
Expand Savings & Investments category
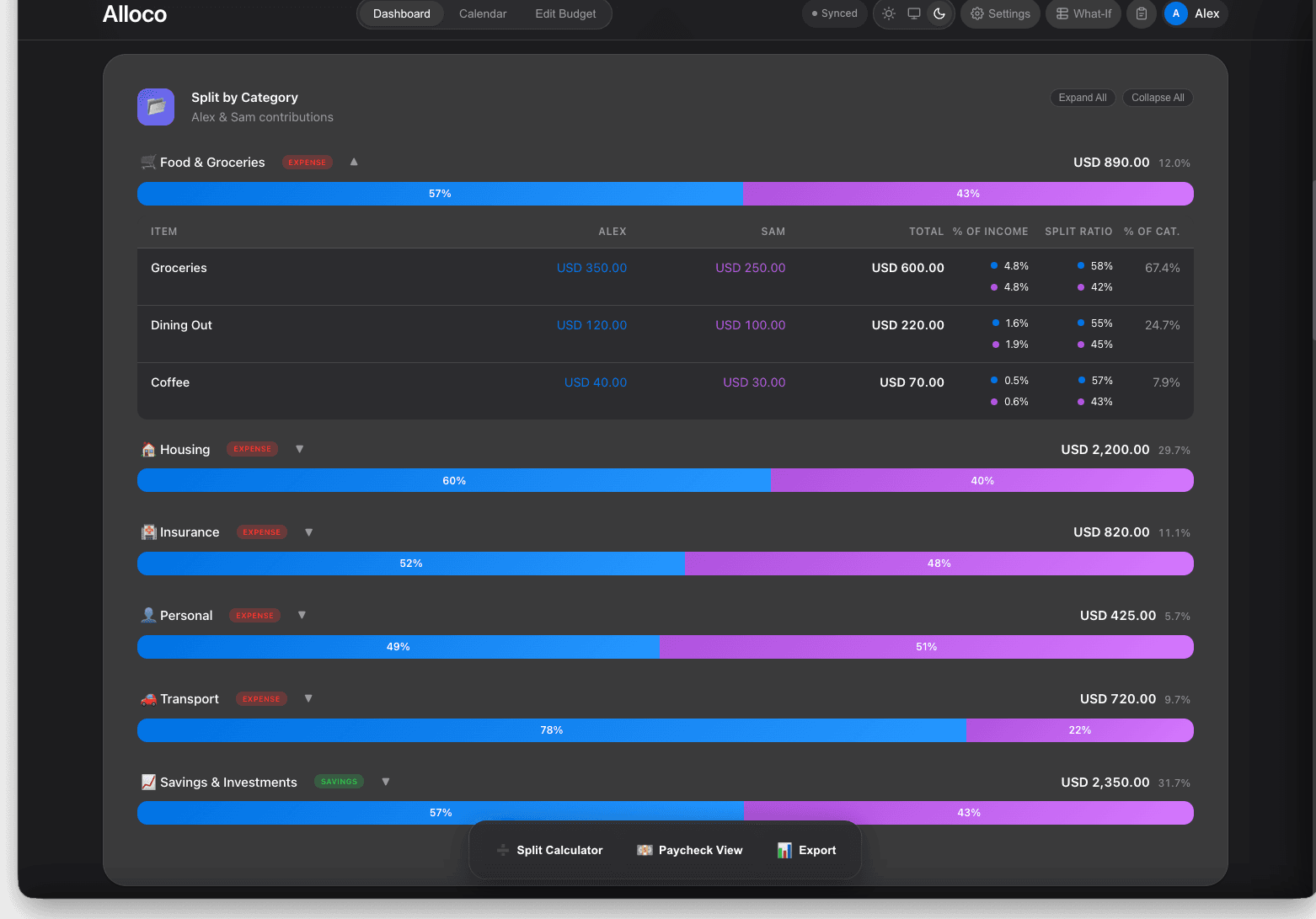(385, 782)
